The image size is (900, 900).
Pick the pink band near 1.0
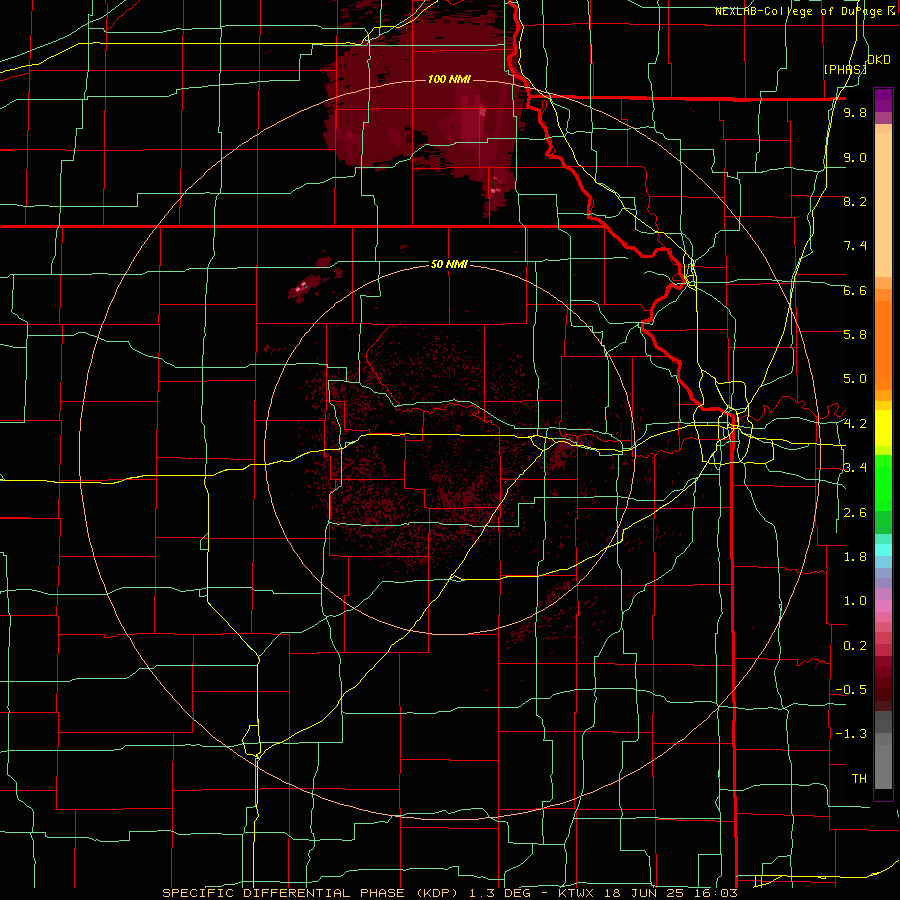(x=883, y=606)
